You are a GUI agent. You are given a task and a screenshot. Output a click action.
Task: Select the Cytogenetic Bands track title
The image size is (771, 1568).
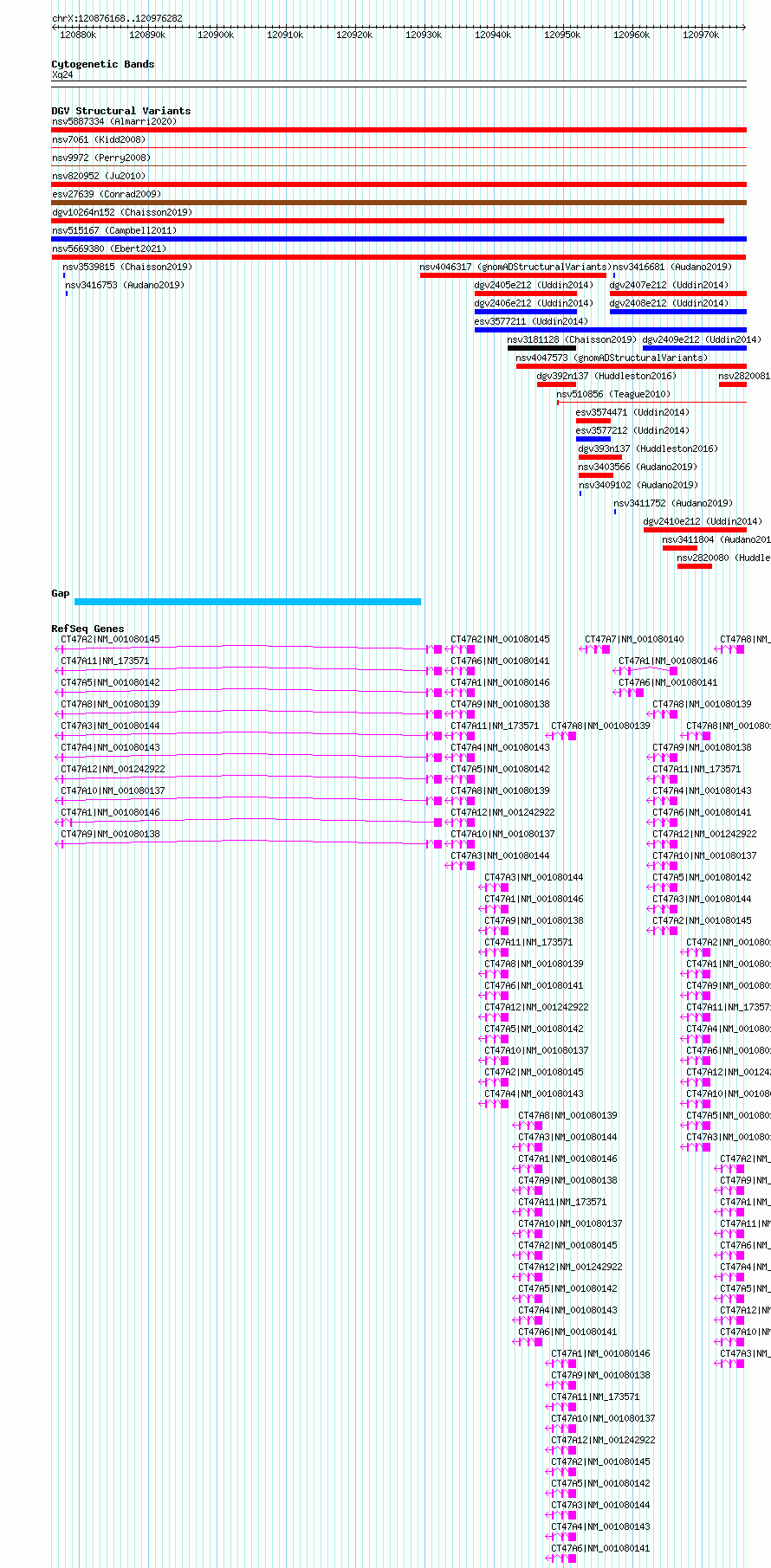click(103, 64)
